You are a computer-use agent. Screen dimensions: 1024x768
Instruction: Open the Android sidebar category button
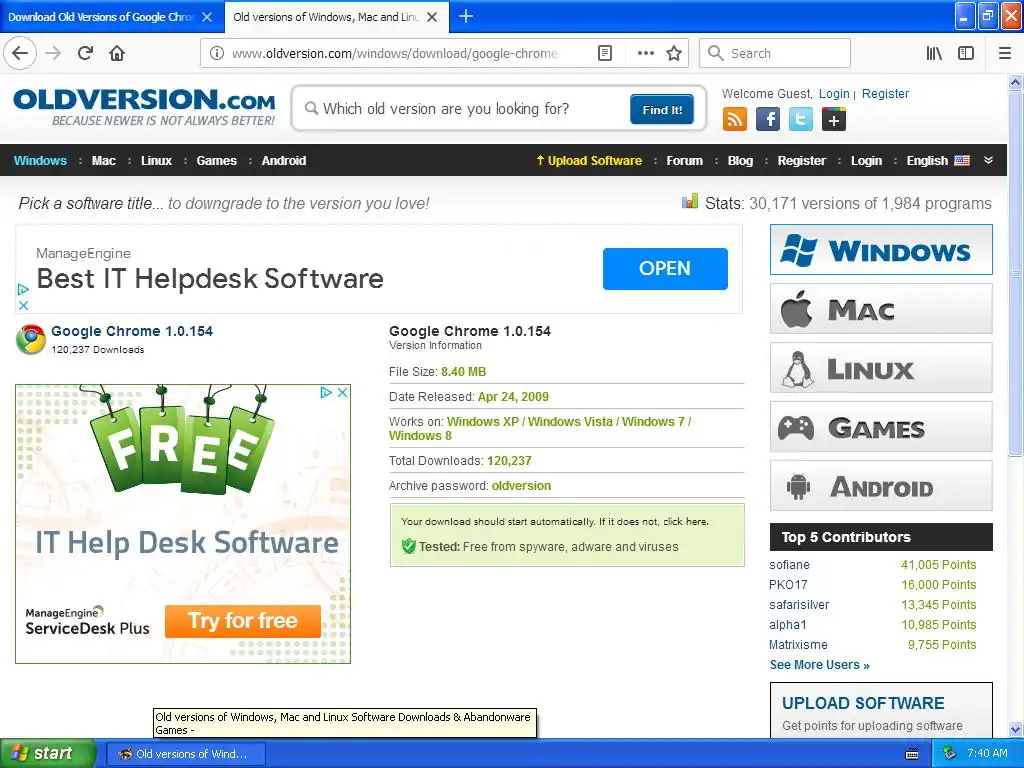pos(881,486)
